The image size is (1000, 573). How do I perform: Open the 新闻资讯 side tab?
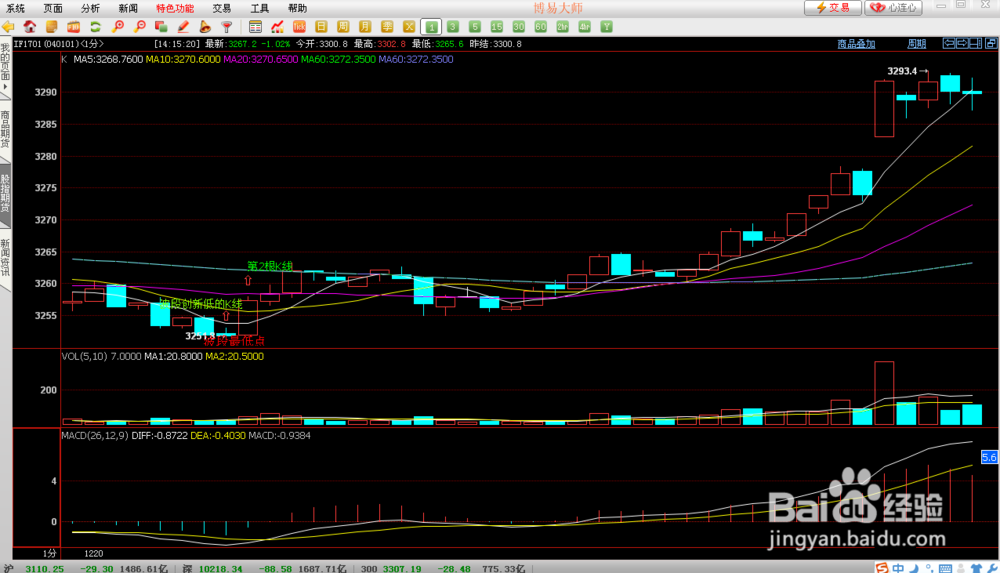tap(5, 258)
